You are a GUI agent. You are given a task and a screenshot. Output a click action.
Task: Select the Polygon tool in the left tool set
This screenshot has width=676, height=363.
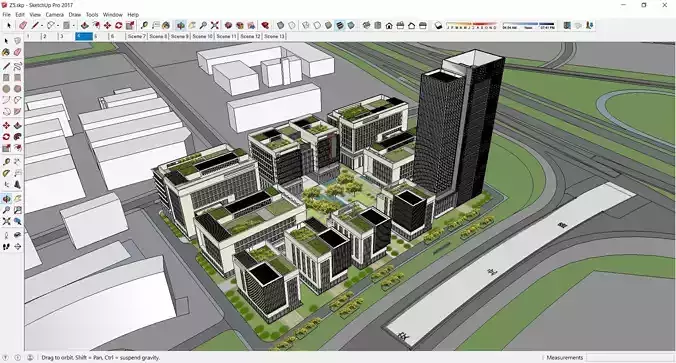coord(17,89)
